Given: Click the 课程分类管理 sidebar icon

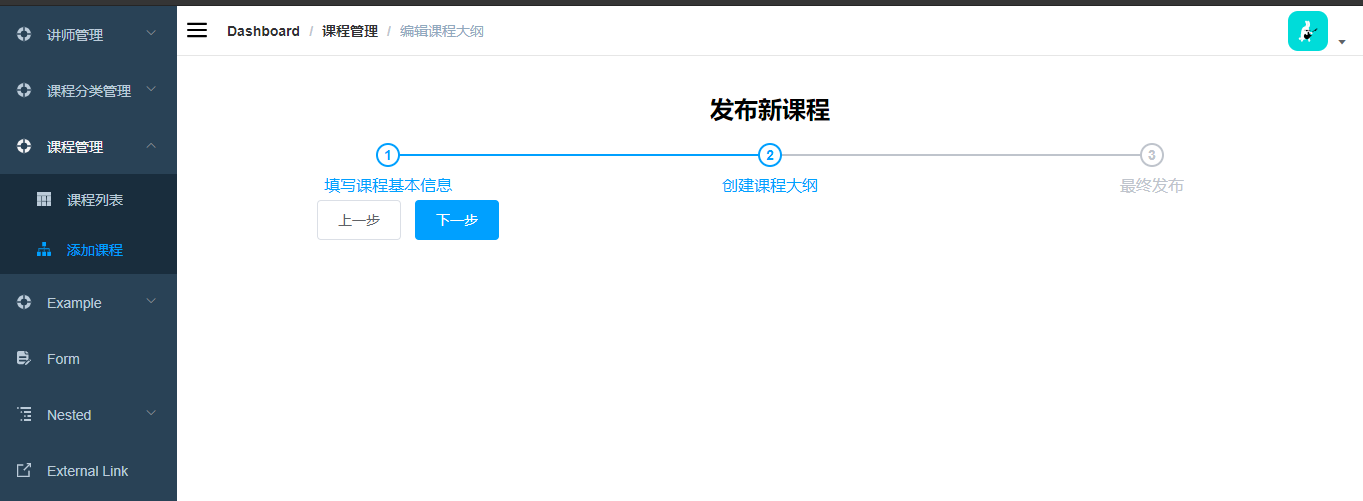Looking at the screenshot, I should pyautogui.click(x=25, y=90).
